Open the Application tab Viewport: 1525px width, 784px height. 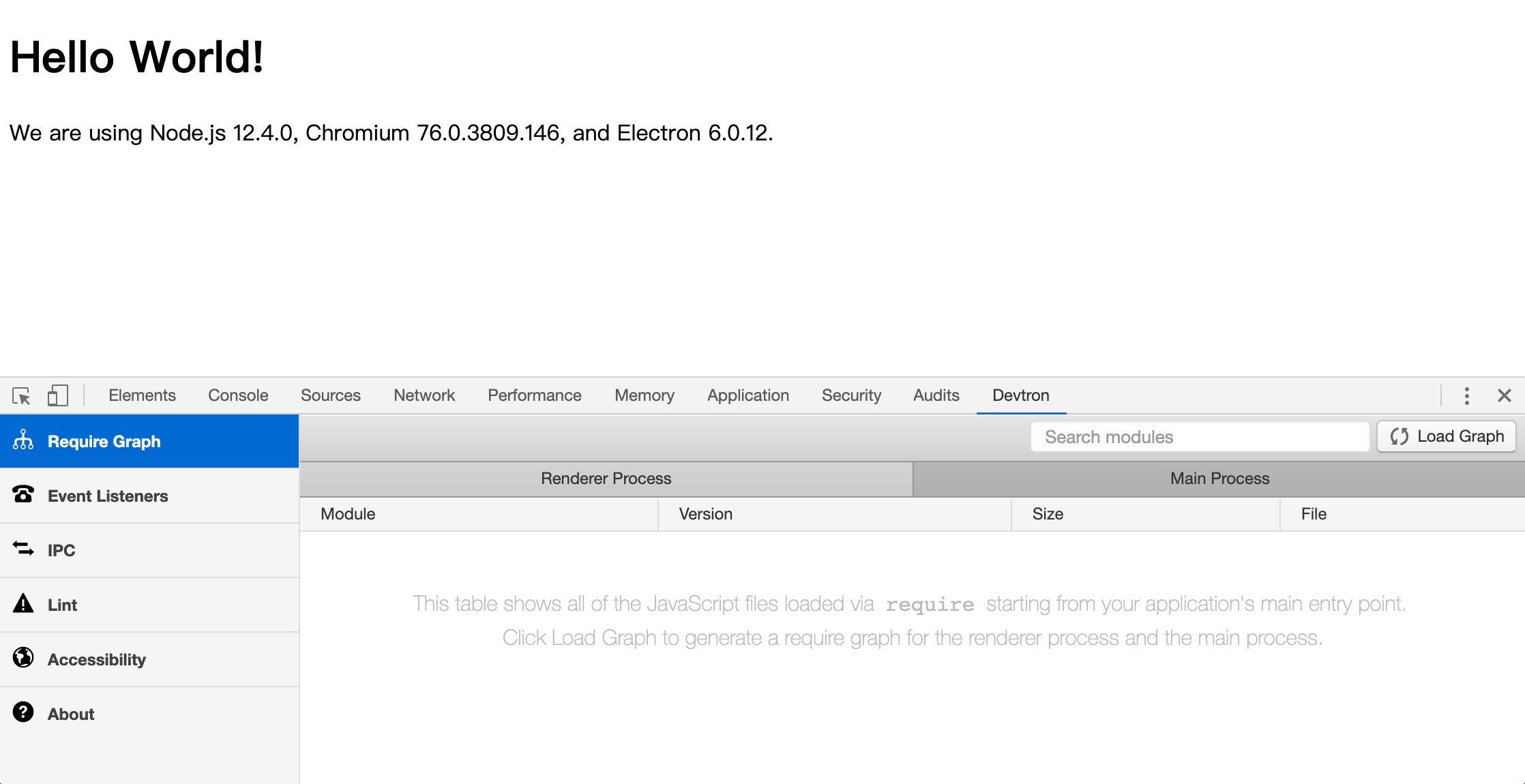coord(748,395)
